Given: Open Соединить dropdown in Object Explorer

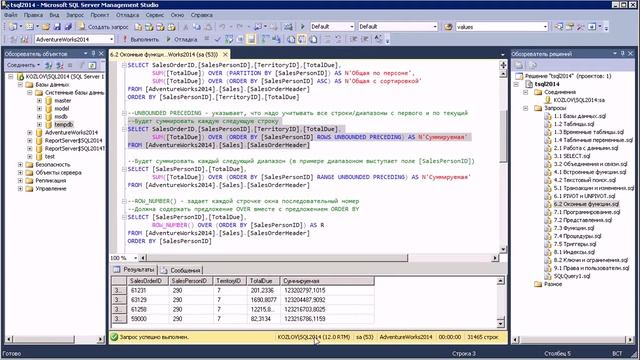Looking at the screenshot, I should 23,65.
